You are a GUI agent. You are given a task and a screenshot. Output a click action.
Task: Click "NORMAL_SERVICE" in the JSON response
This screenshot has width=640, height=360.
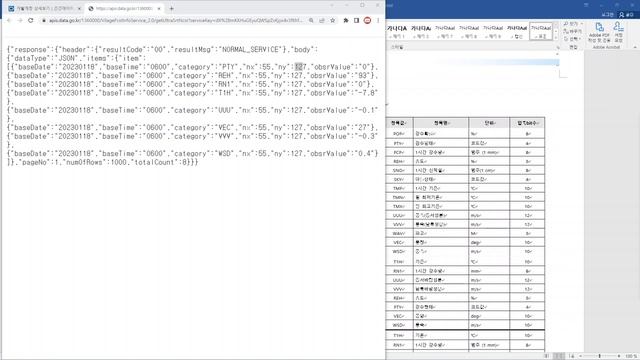pyautogui.click(x=250, y=49)
